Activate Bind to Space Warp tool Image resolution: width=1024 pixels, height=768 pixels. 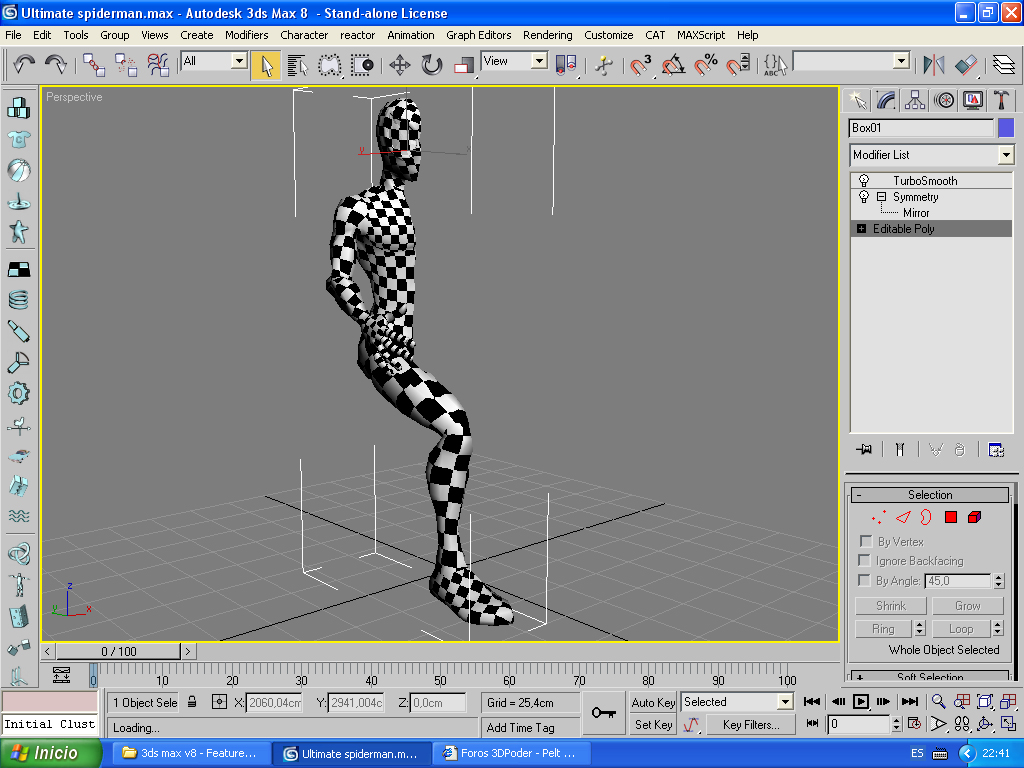click(x=157, y=64)
